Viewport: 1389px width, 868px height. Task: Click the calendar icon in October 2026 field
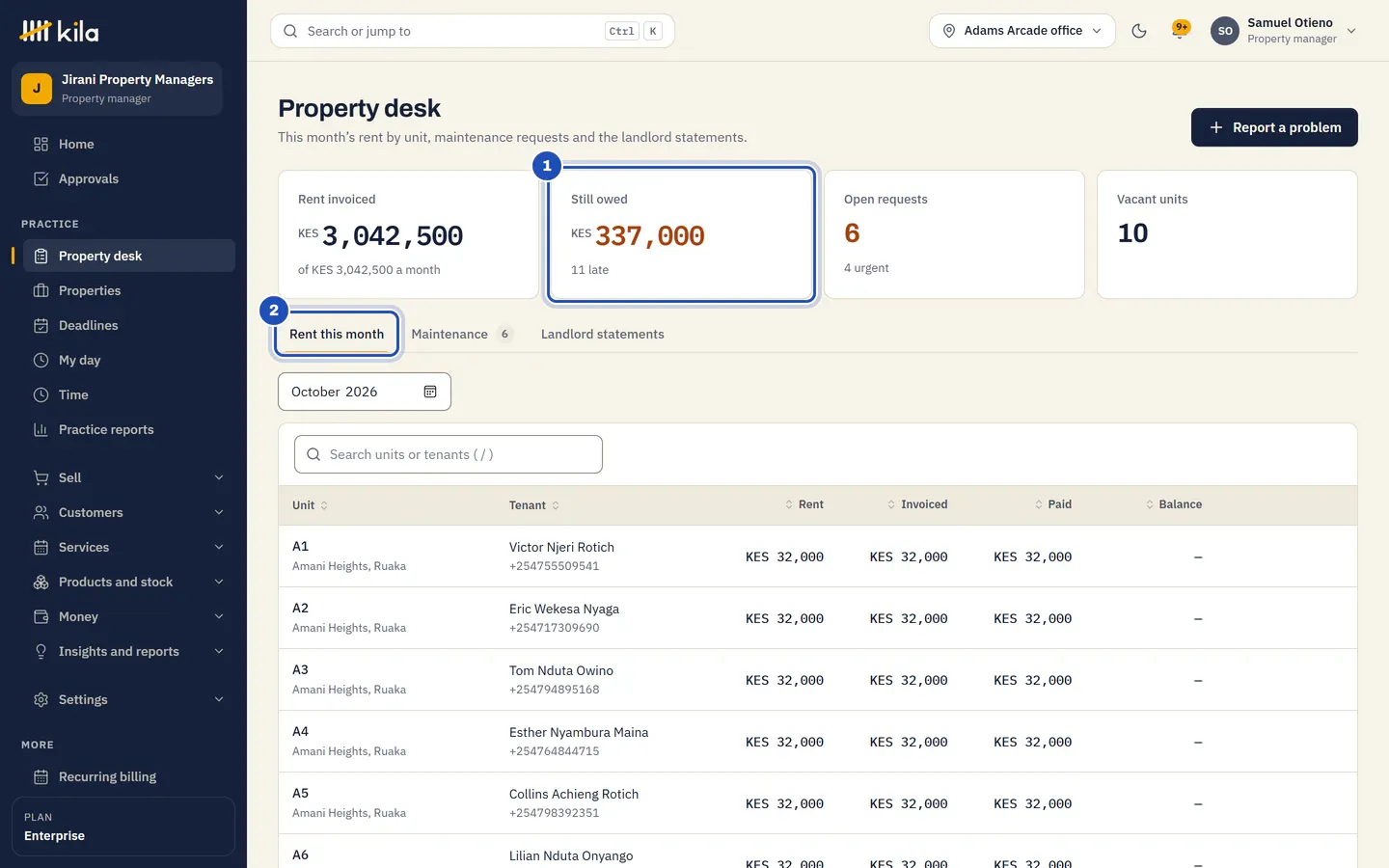pyautogui.click(x=430, y=392)
